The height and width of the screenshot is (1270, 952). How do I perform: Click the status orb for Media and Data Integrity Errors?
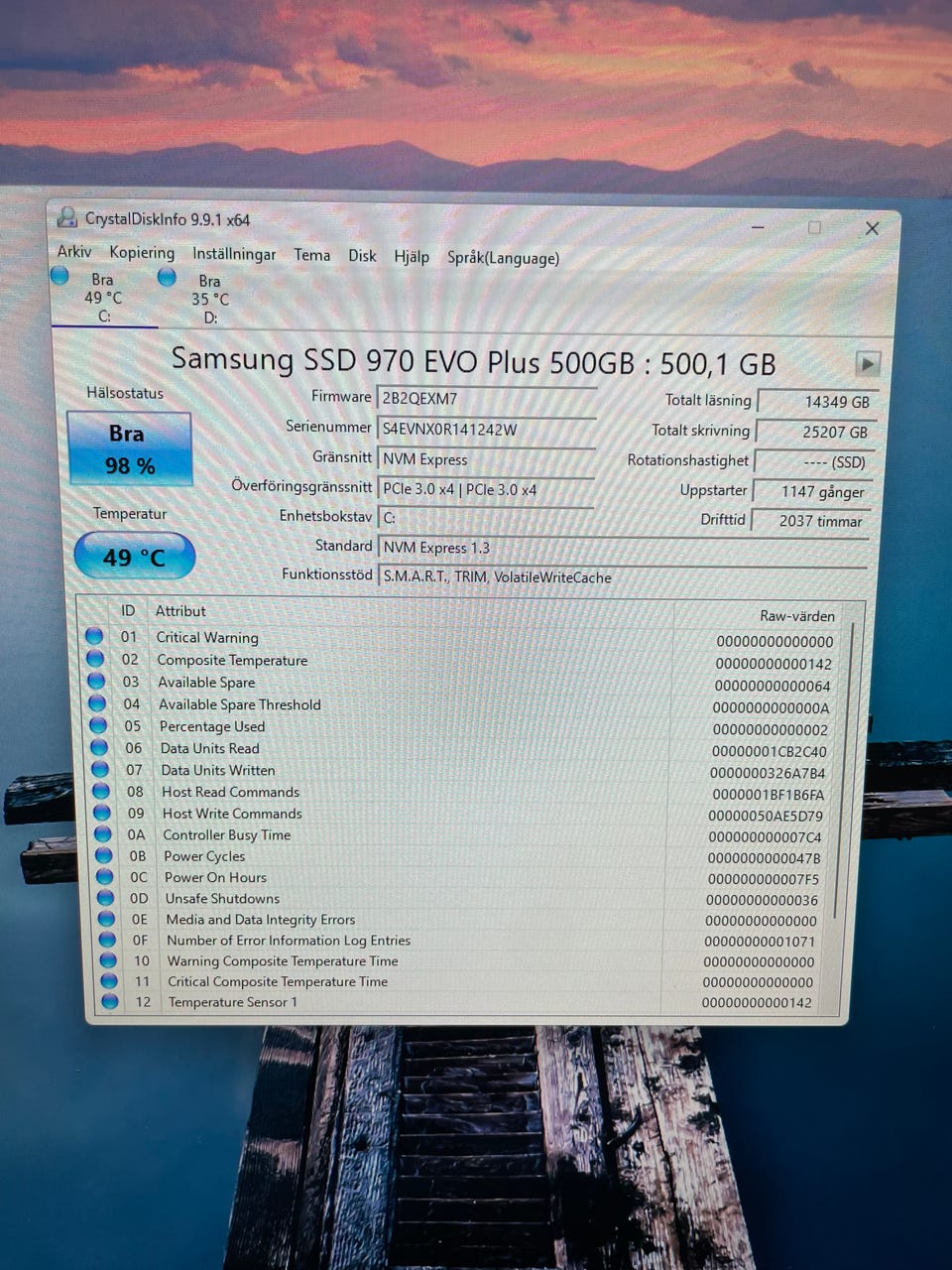point(107,919)
